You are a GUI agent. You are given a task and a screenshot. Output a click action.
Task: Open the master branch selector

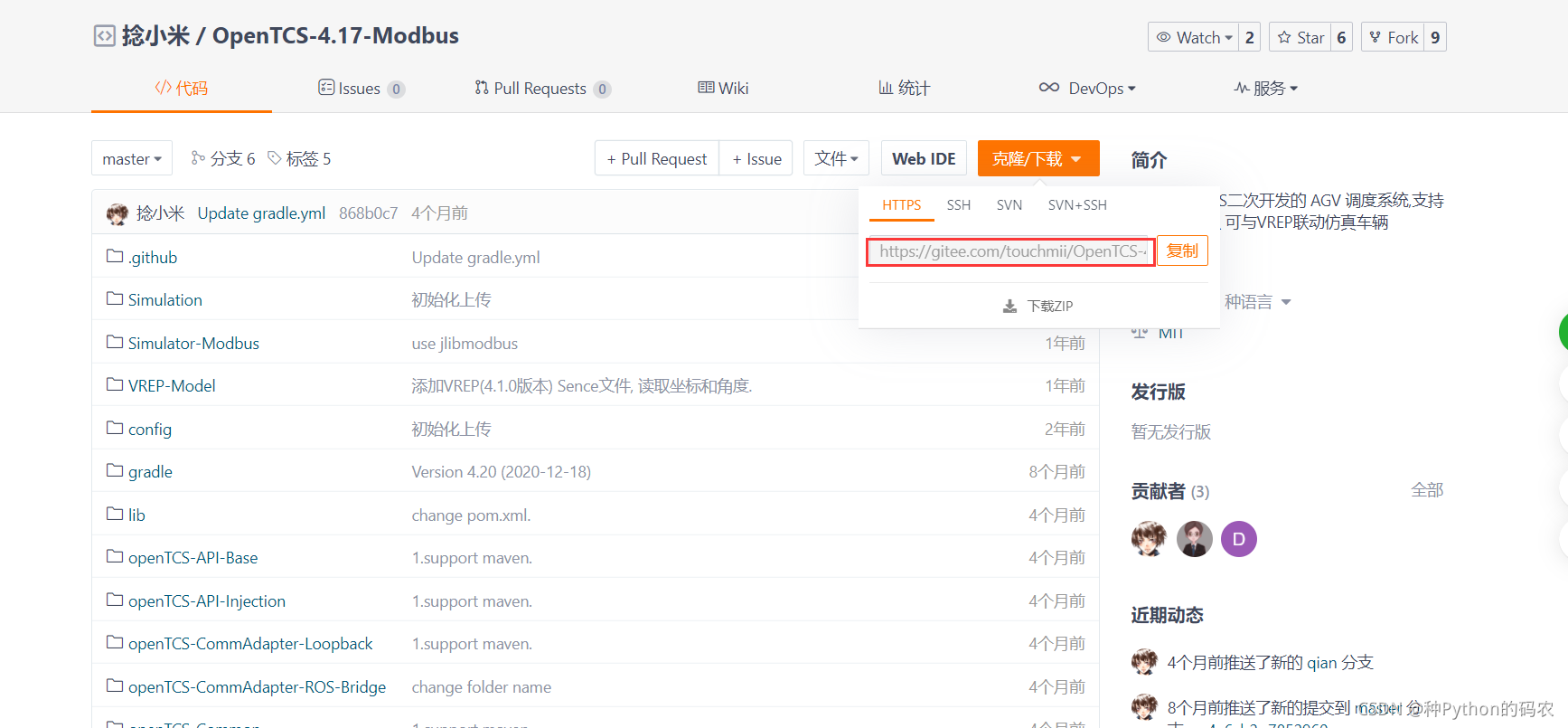tap(132, 158)
